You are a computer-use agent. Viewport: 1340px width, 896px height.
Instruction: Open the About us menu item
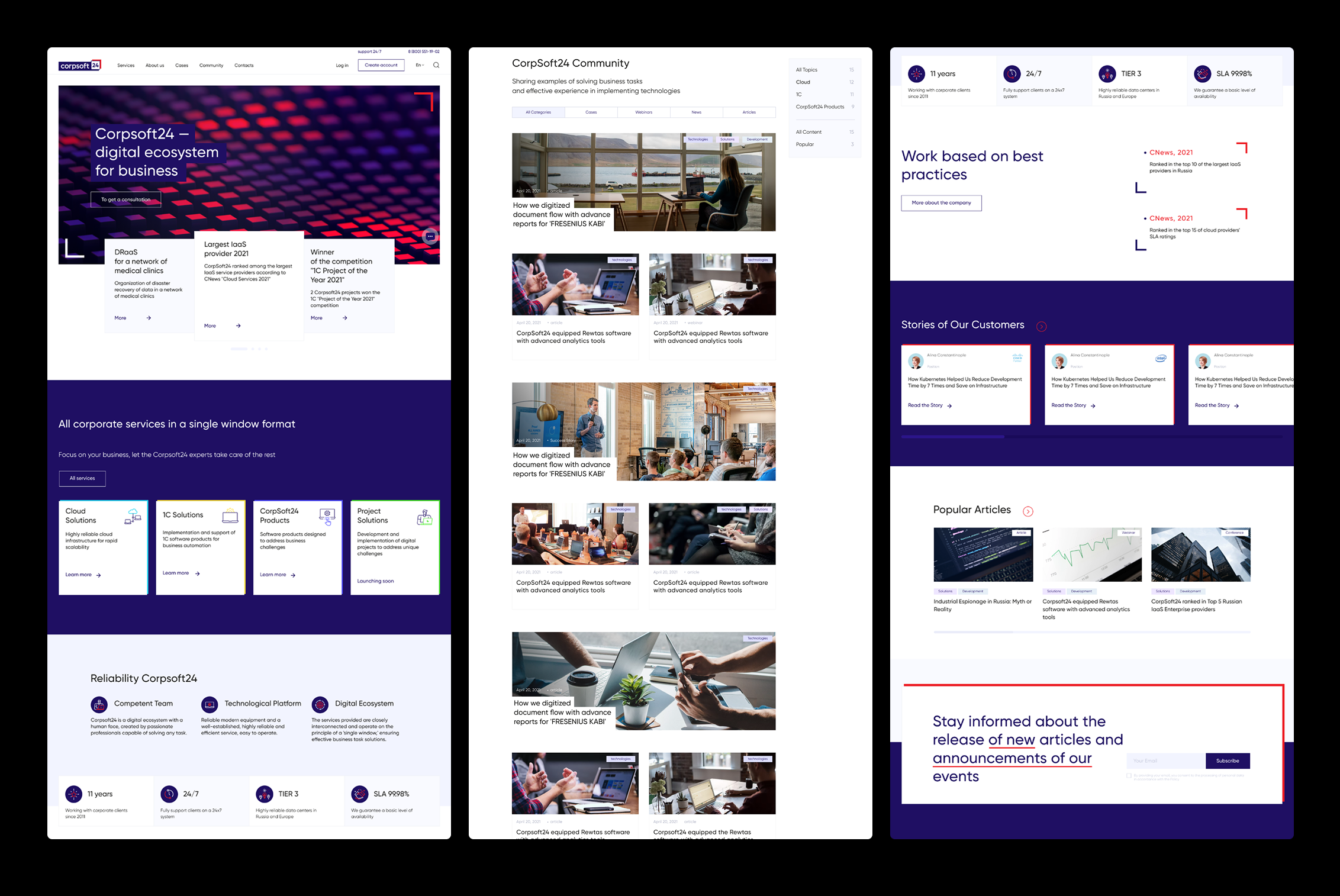(155, 65)
